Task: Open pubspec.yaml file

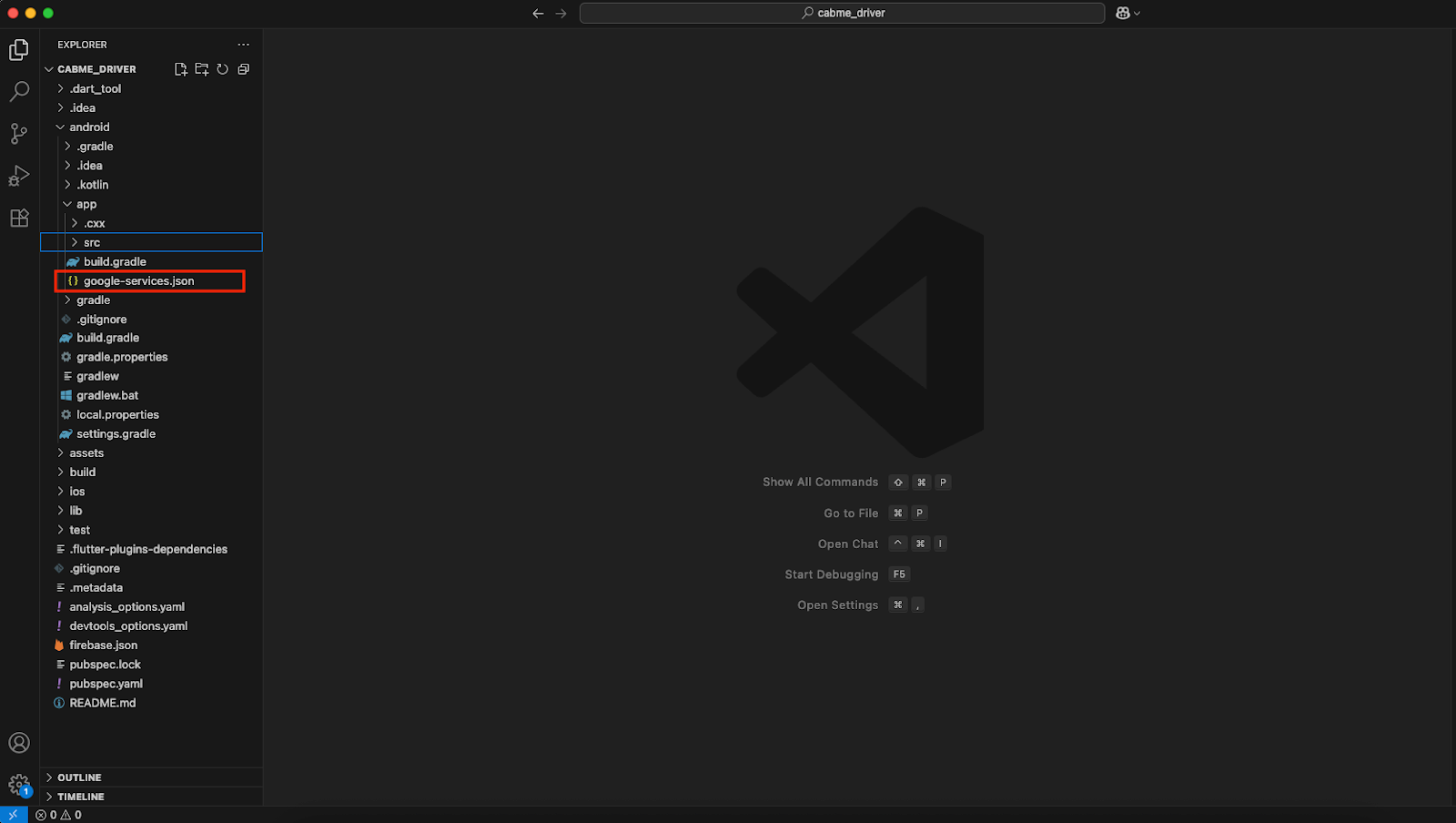Action: [x=151, y=684]
